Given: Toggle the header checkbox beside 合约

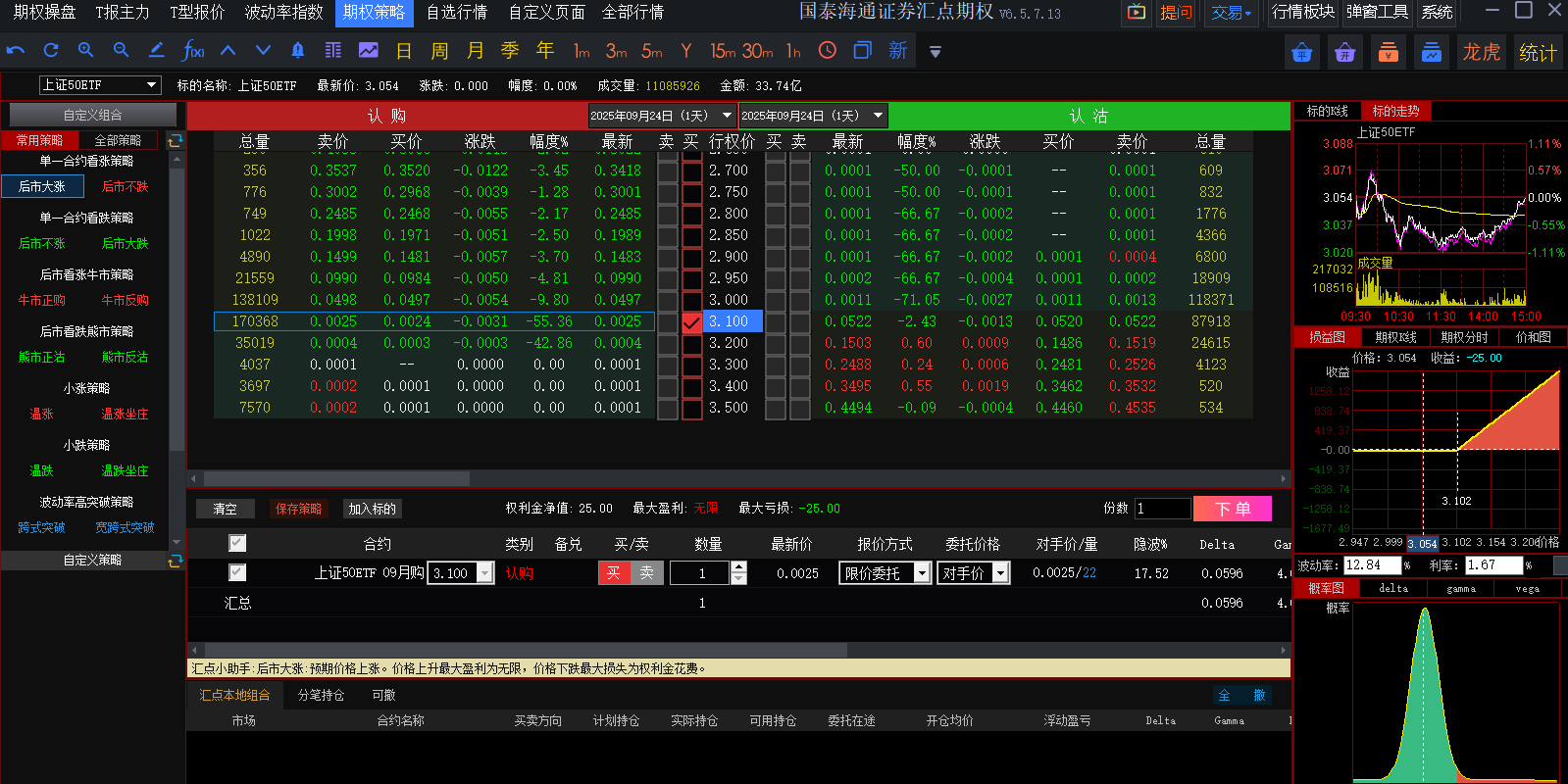Looking at the screenshot, I should (237, 543).
